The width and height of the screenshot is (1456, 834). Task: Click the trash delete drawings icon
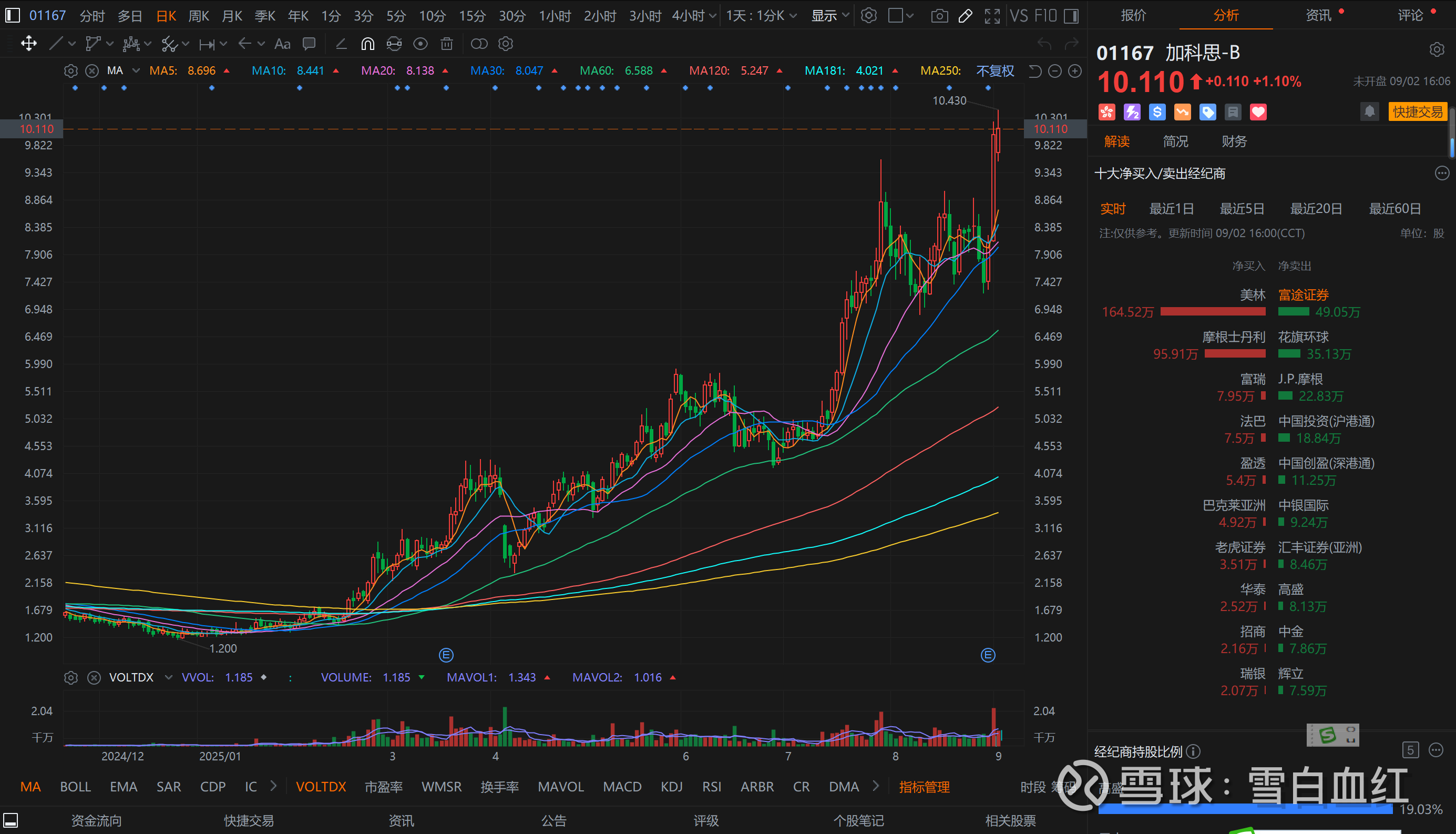[x=447, y=44]
